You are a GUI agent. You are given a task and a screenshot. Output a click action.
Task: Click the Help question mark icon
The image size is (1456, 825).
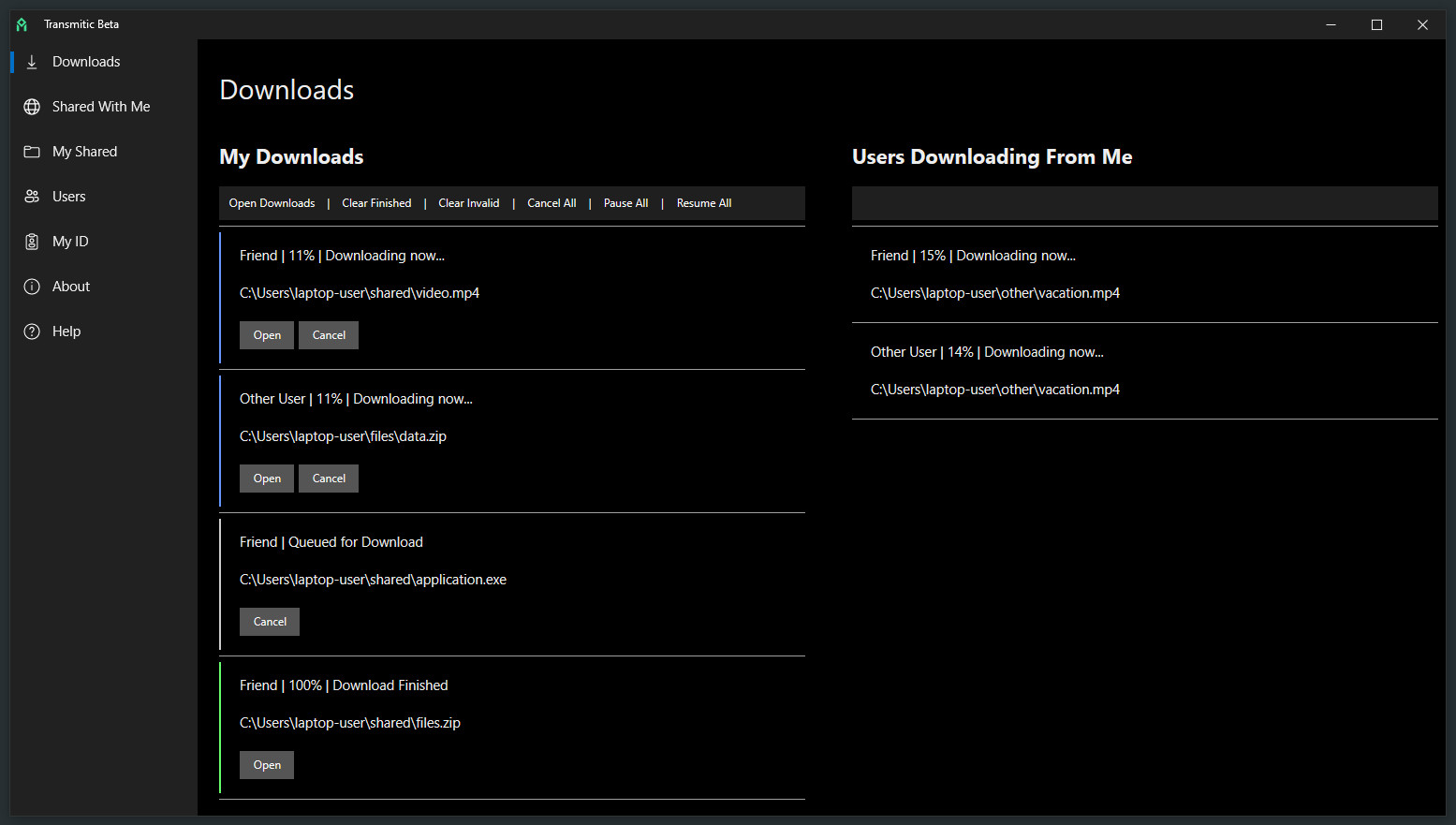tap(32, 331)
